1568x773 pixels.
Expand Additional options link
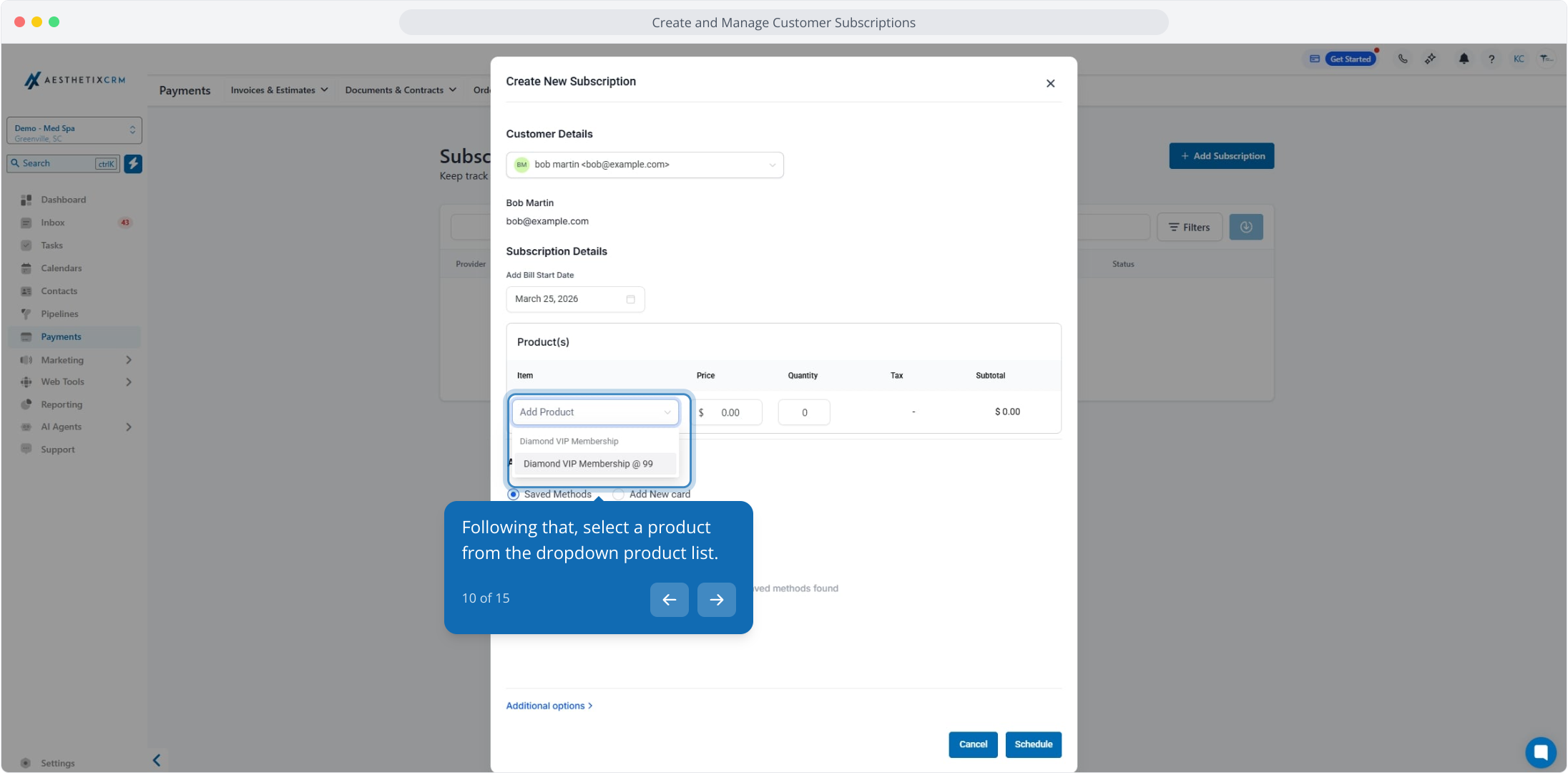(x=549, y=706)
